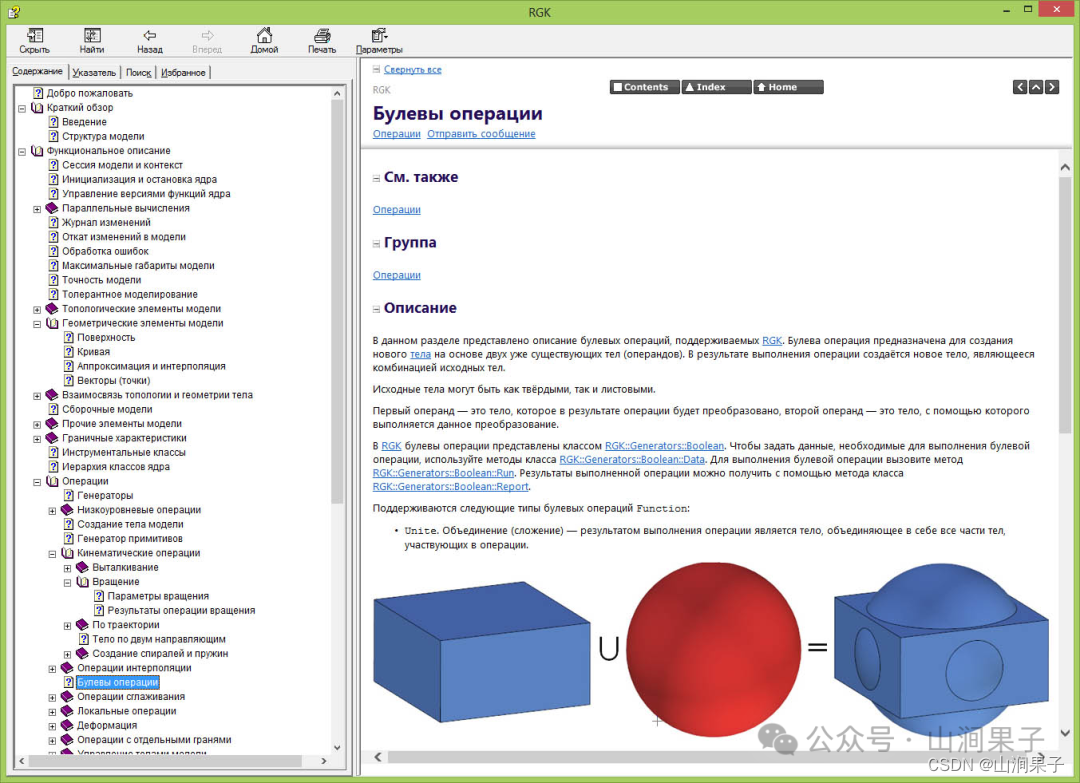Expand the Топологические элементы модели node
The image size is (1080, 783).
[x=37, y=309]
